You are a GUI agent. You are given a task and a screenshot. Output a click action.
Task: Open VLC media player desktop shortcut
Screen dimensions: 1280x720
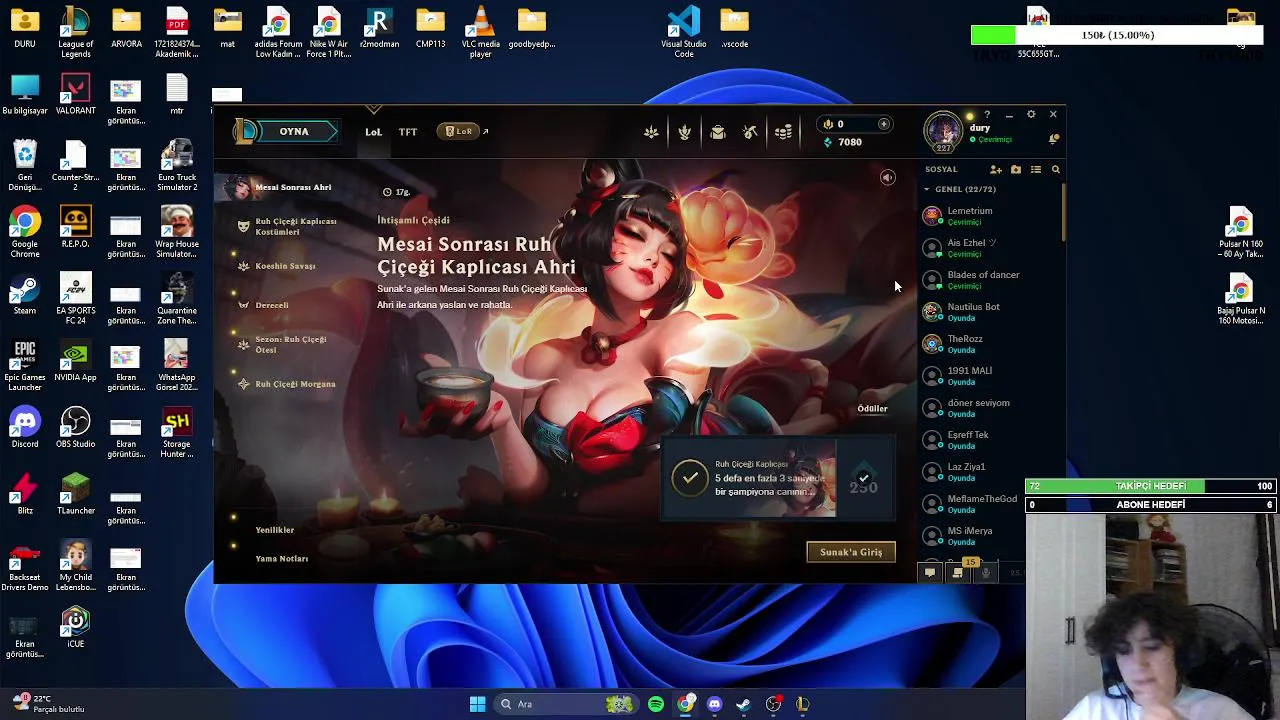(x=481, y=32)
